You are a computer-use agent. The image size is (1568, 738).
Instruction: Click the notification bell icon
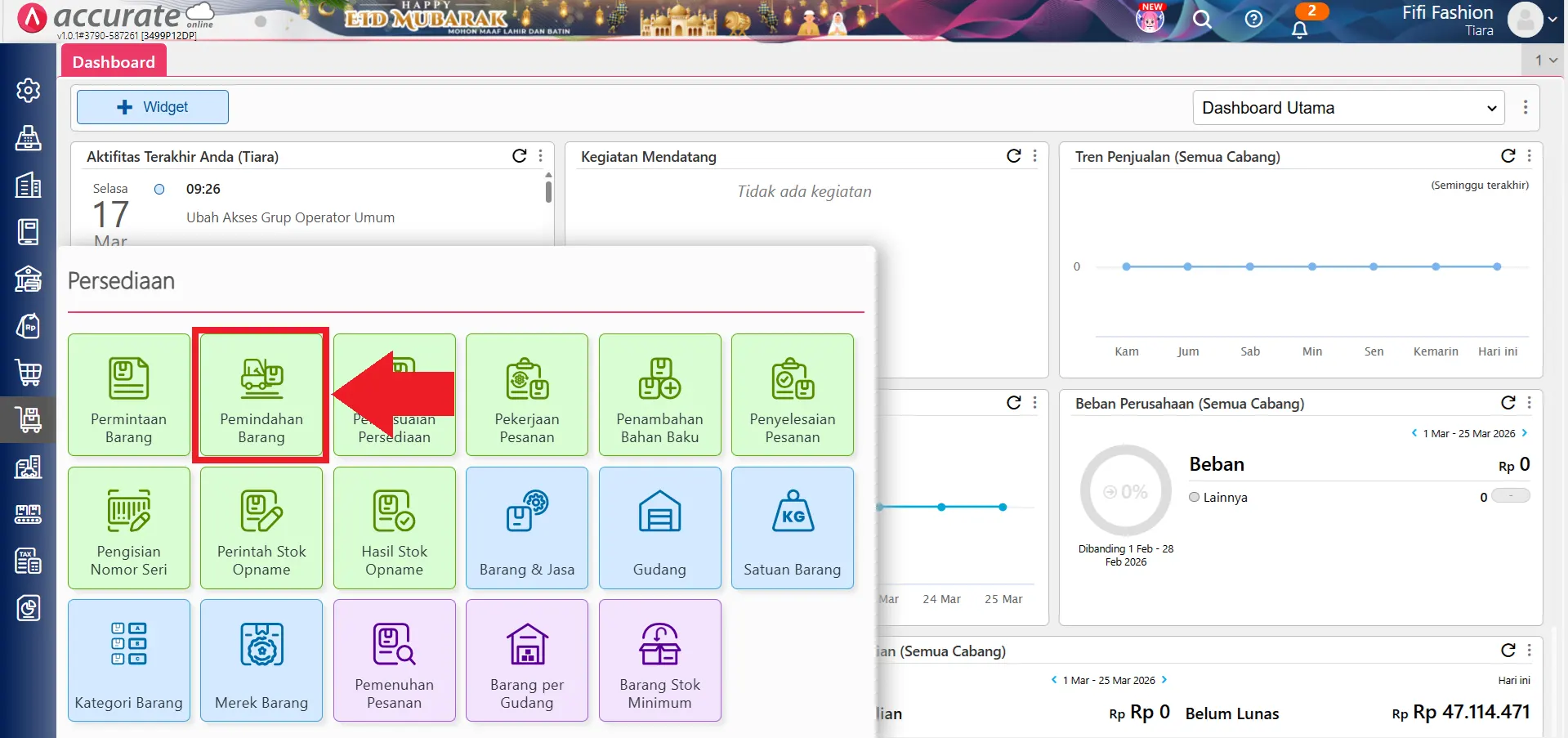1299,29
